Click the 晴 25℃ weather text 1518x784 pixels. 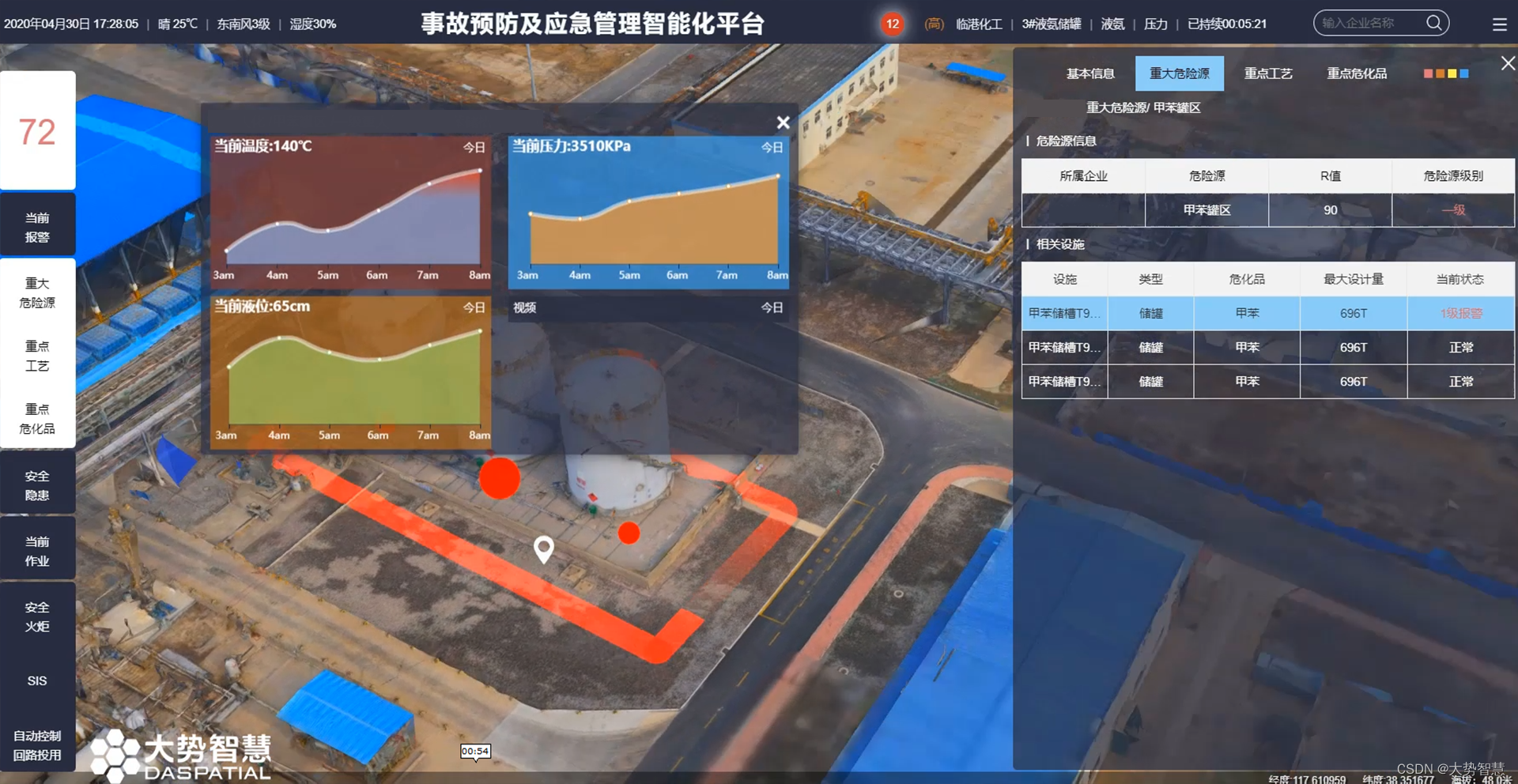click(x=178, y=24)
